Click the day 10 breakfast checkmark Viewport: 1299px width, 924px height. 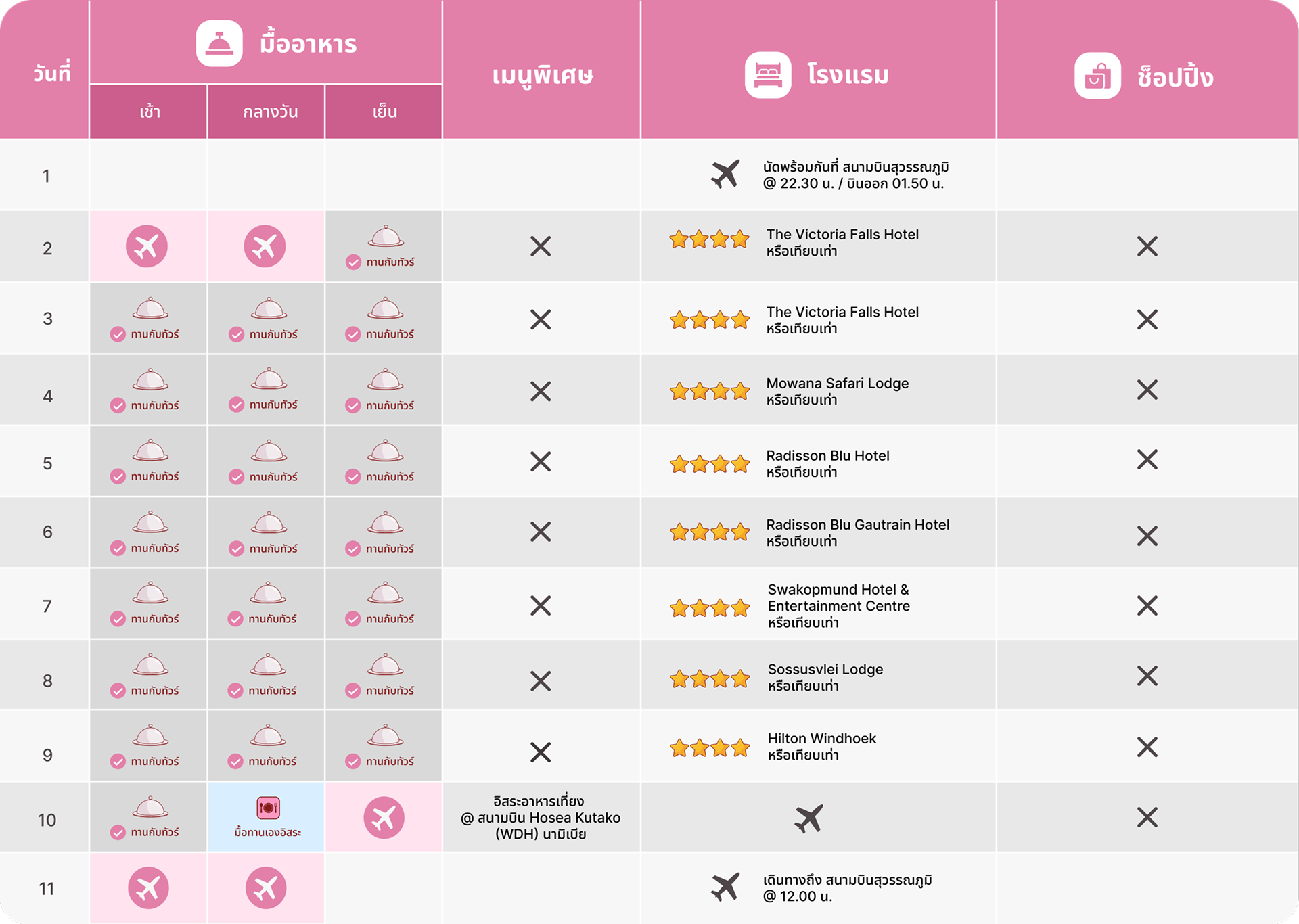(118, 832)
